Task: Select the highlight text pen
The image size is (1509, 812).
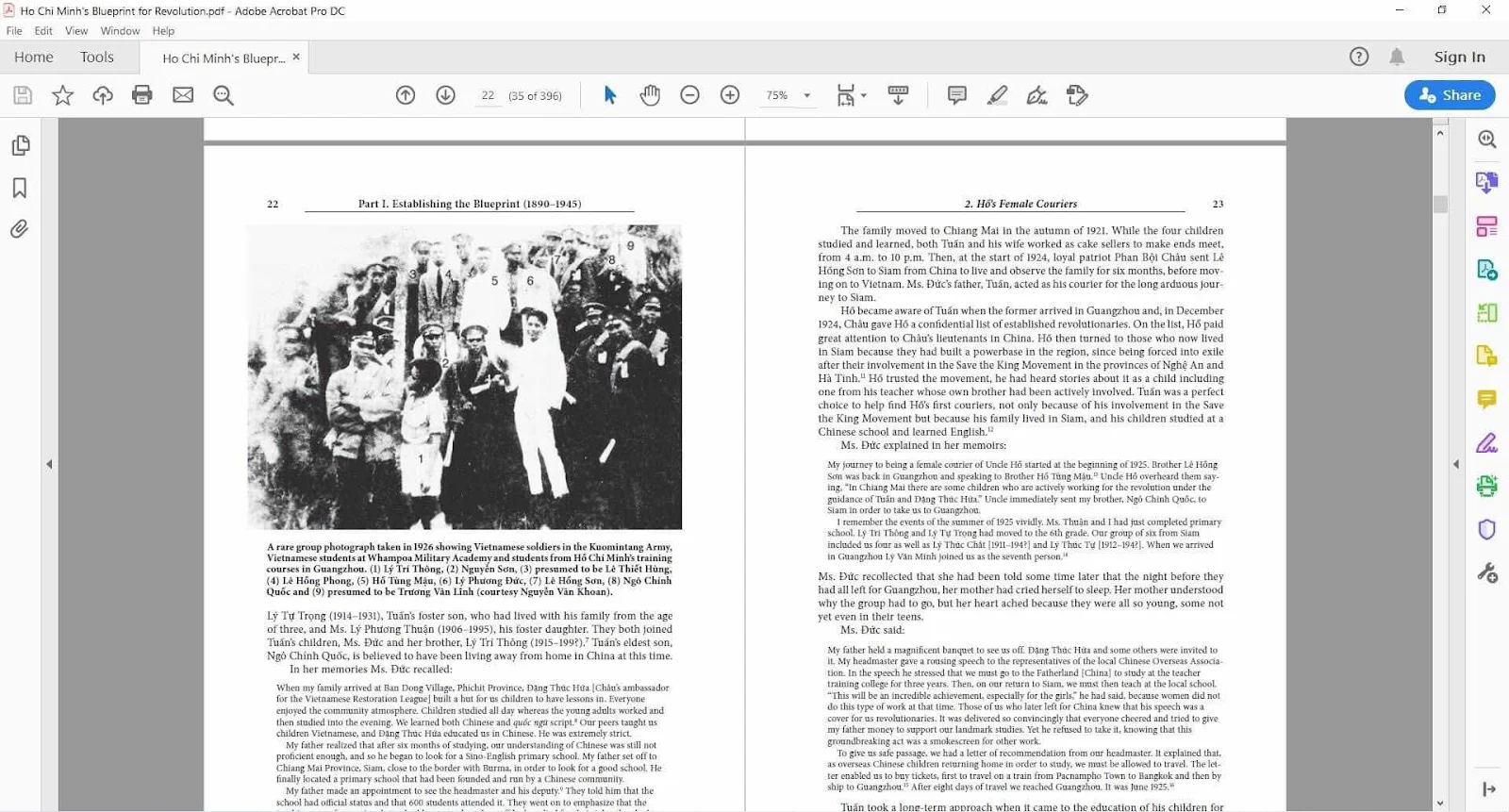Action: pyautogui.click(x=997, y=95)
